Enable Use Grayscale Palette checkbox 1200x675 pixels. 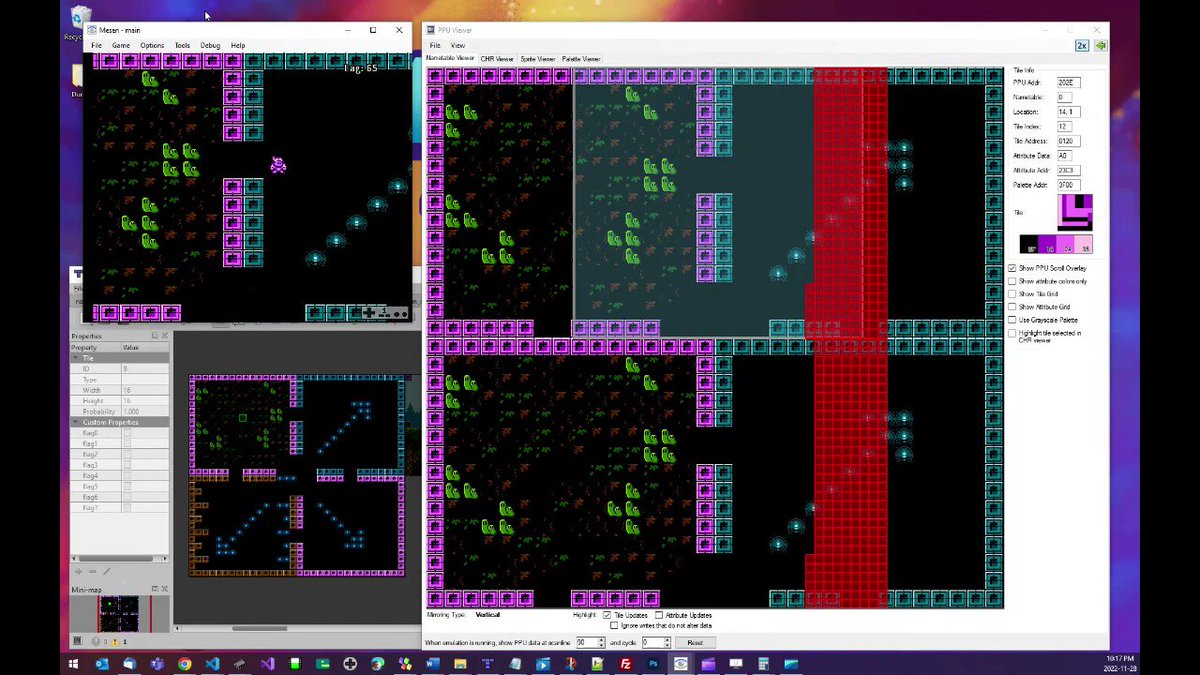point(1012,320)
